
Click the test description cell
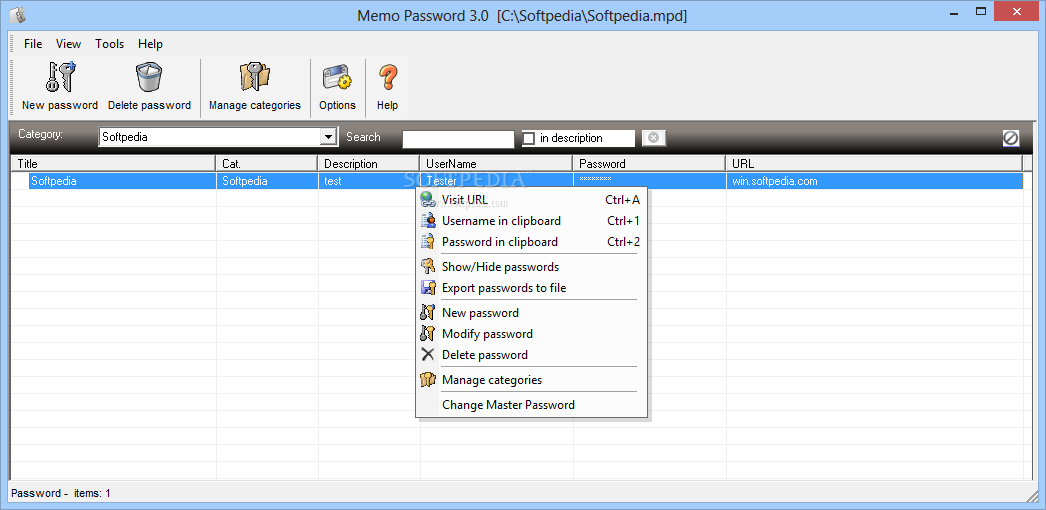[369, 181]
